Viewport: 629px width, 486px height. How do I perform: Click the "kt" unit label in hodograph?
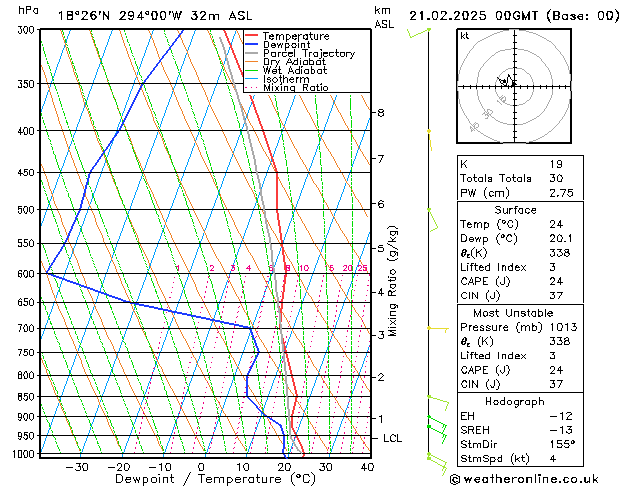(x=465, y=36)
